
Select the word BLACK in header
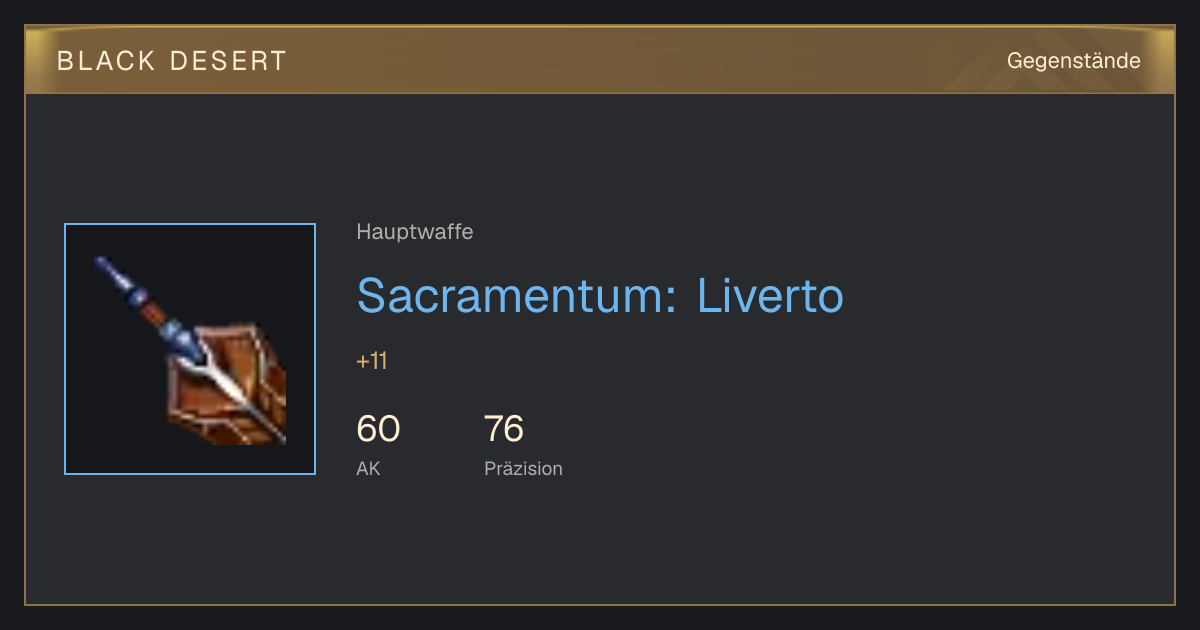pos(106,61)
